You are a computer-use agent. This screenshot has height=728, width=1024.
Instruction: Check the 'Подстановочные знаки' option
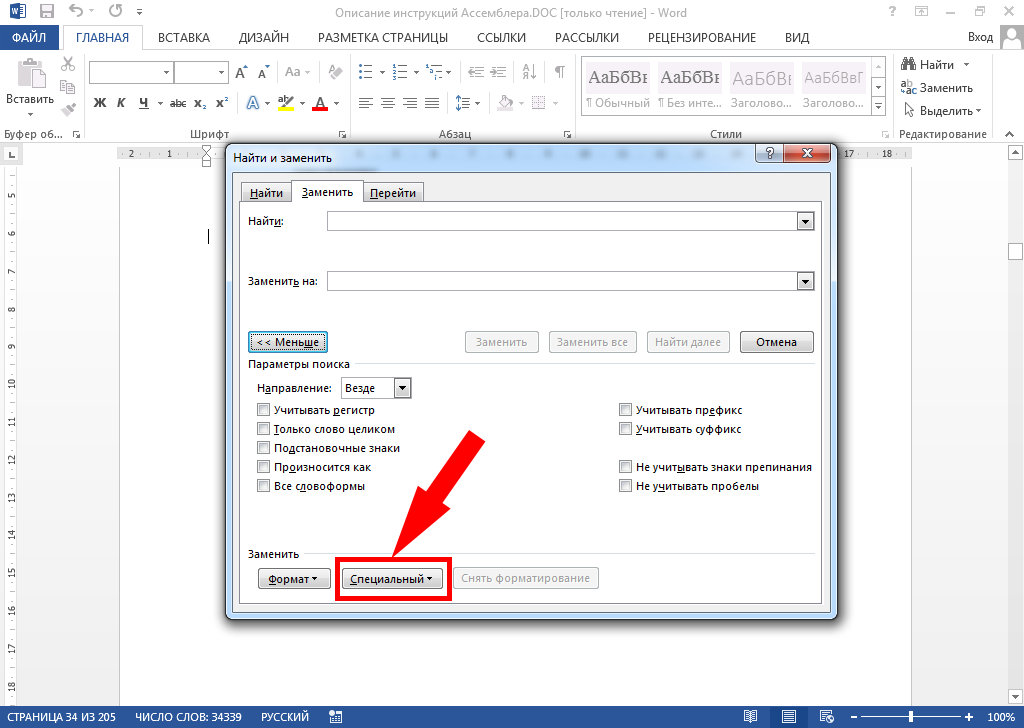pos(264,448)
